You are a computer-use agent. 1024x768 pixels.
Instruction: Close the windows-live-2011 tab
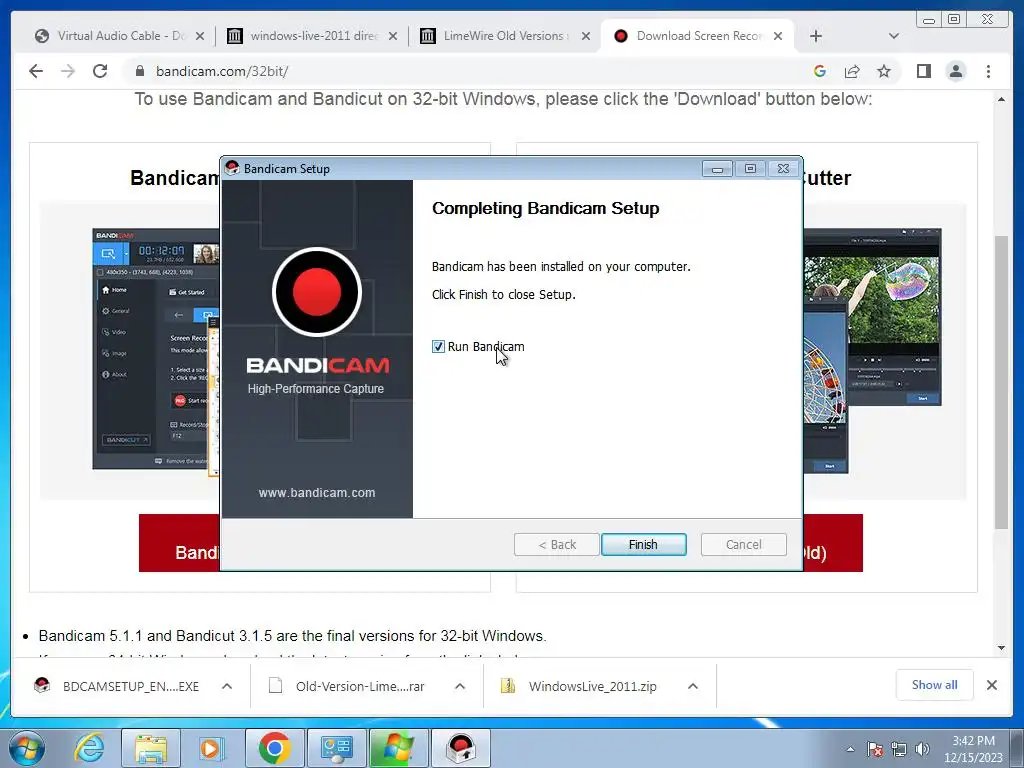point(392,36)
